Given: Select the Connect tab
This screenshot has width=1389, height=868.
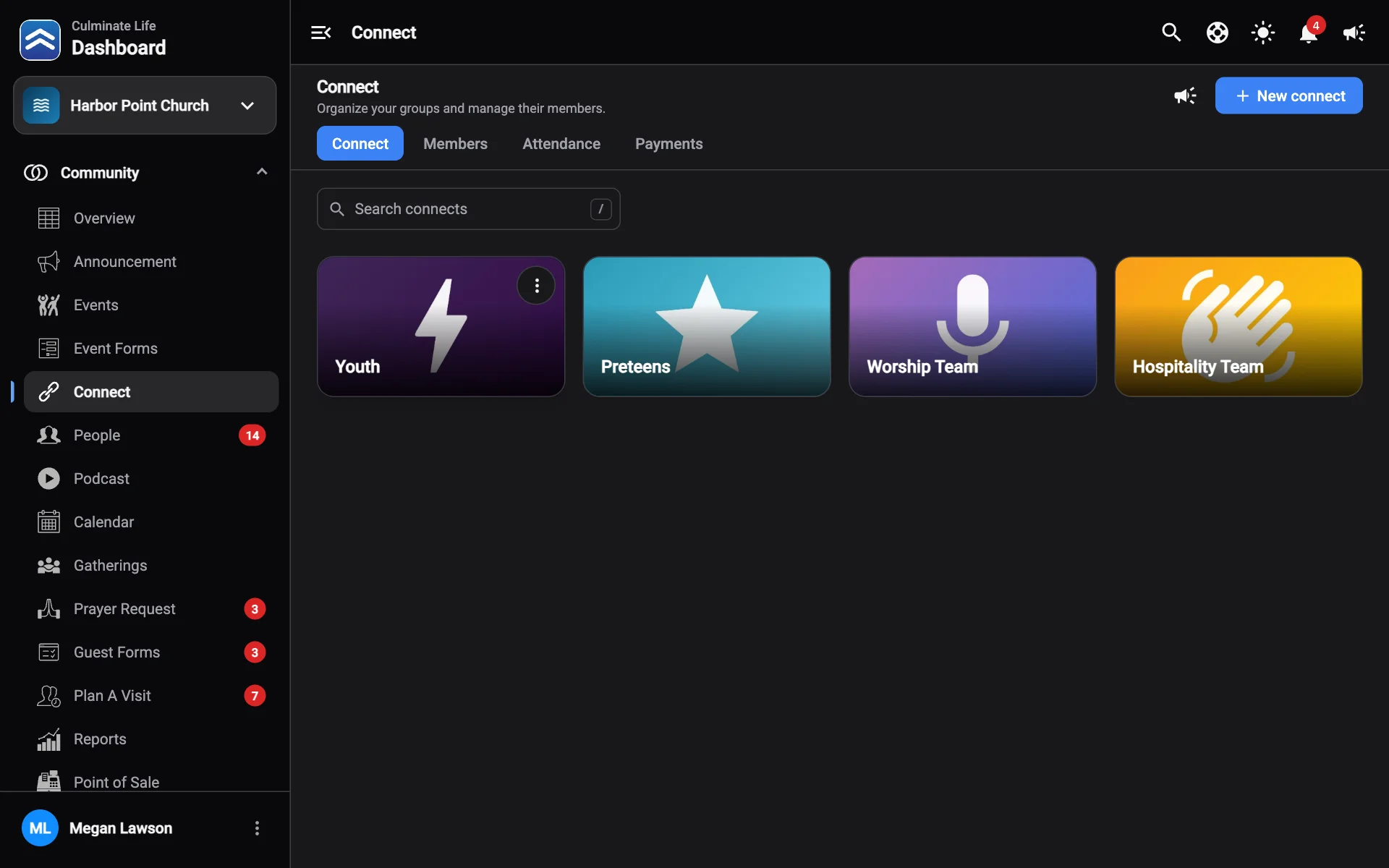Looking at the screenshot, I should (x=360, y=143).
